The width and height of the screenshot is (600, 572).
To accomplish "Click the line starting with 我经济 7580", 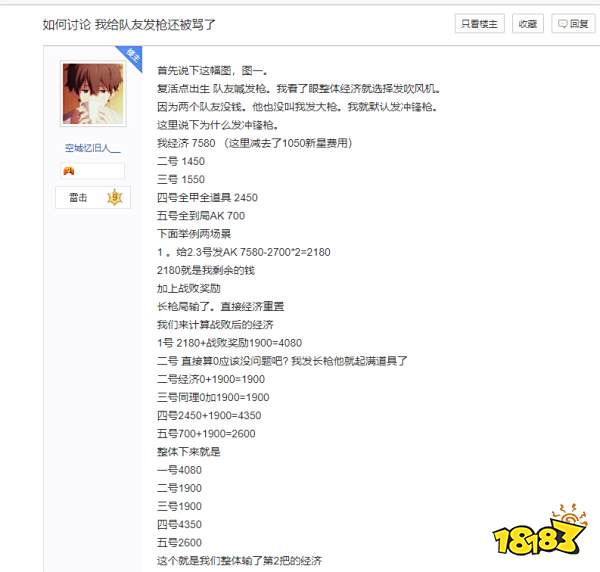I will [x=255, y=143].
